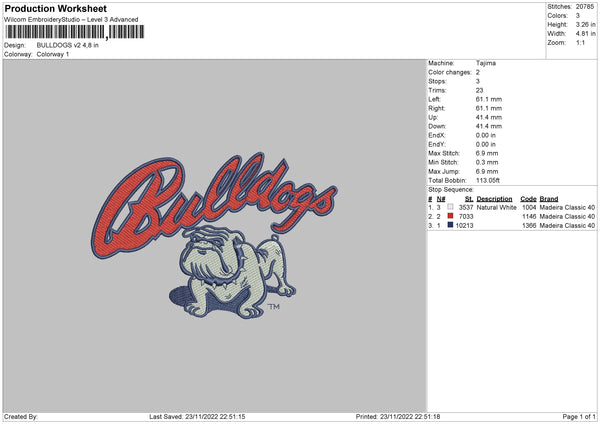This screenshot has width=600, height=424.
Task: Click the Total Bobbin value 113.05ft
Action: coord(488,180)
